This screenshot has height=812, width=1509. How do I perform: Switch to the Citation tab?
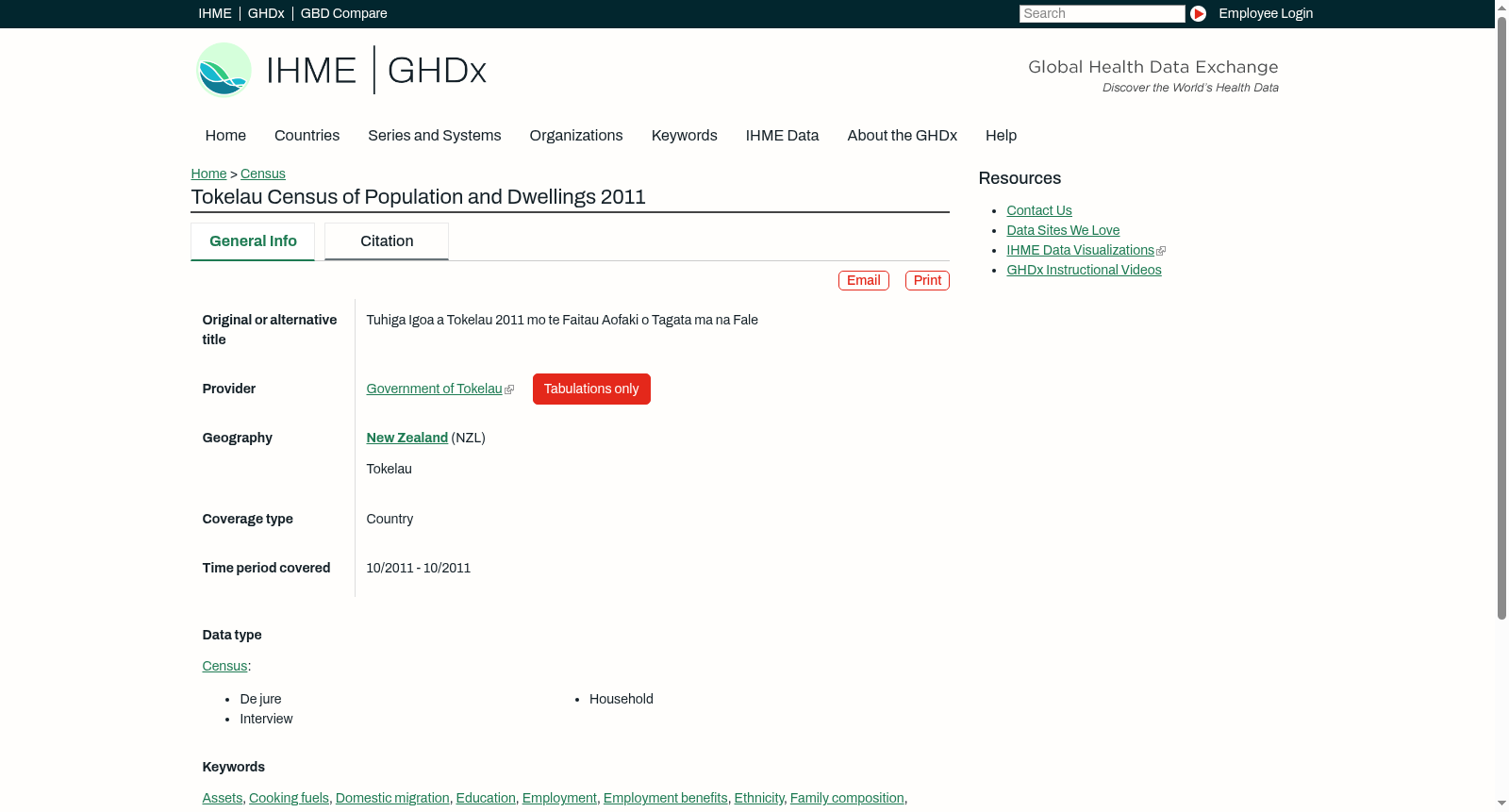[x=387, y=241]
